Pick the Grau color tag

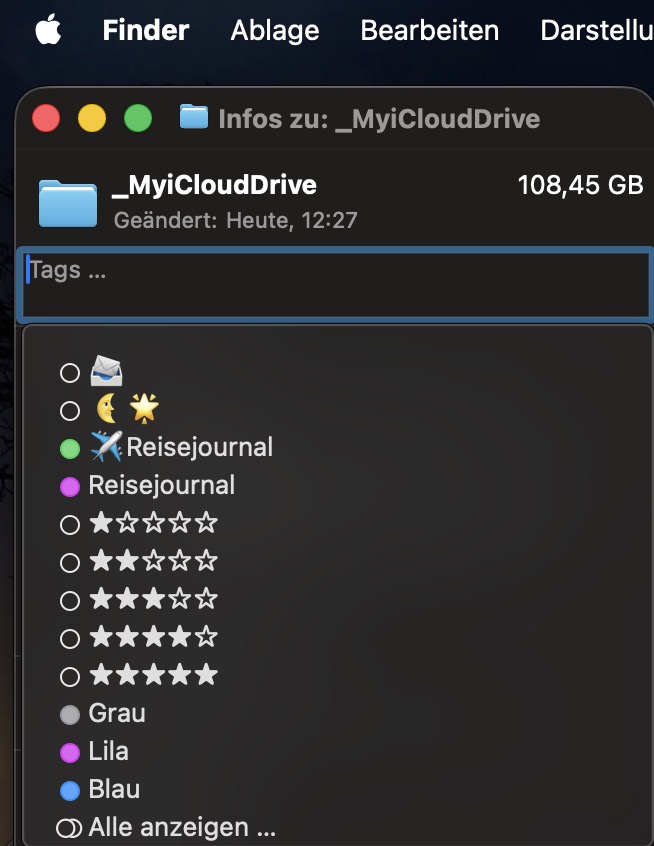pos(103,713)
